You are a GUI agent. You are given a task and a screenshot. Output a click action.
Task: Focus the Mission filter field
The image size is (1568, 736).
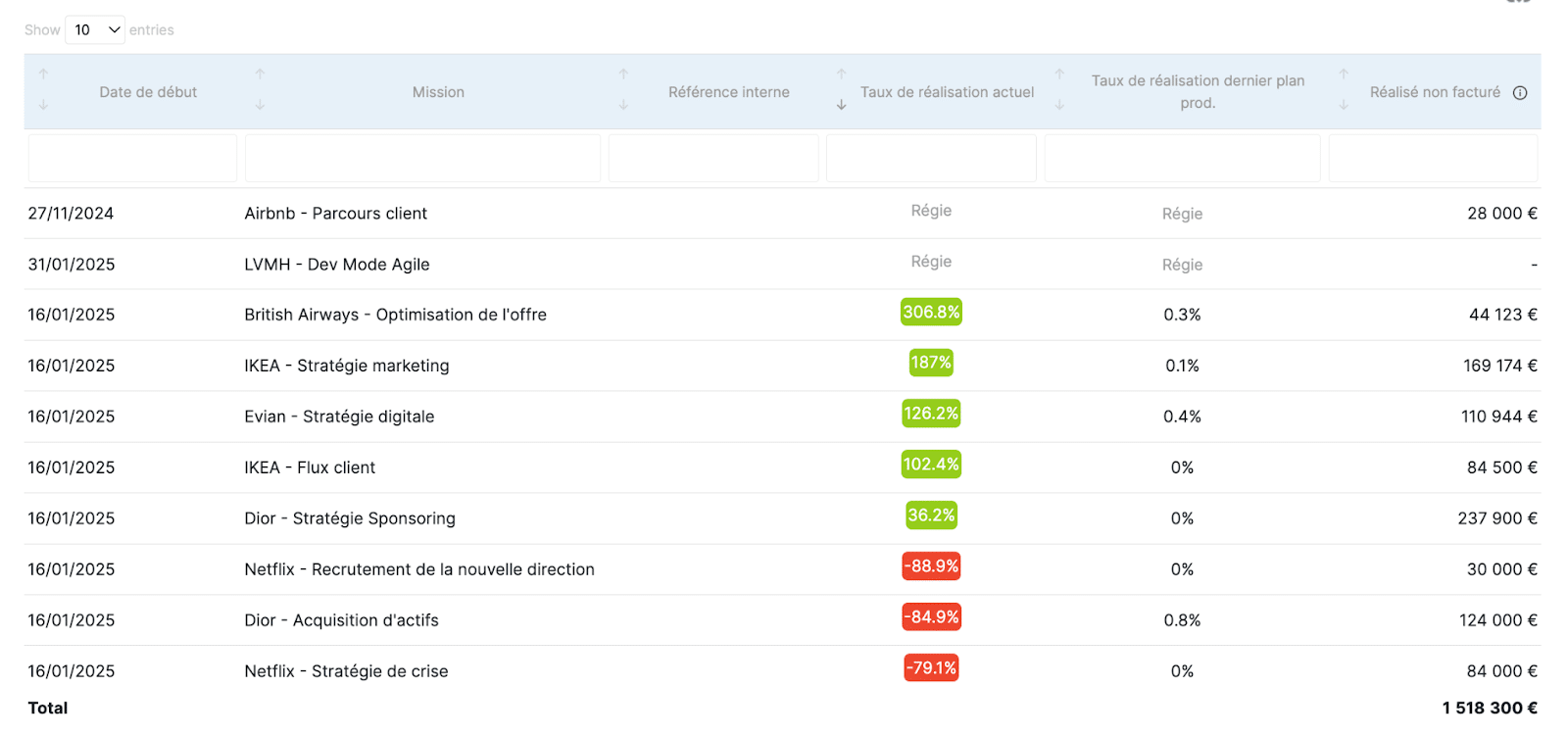pyautogui.click(x=422, y=159)
